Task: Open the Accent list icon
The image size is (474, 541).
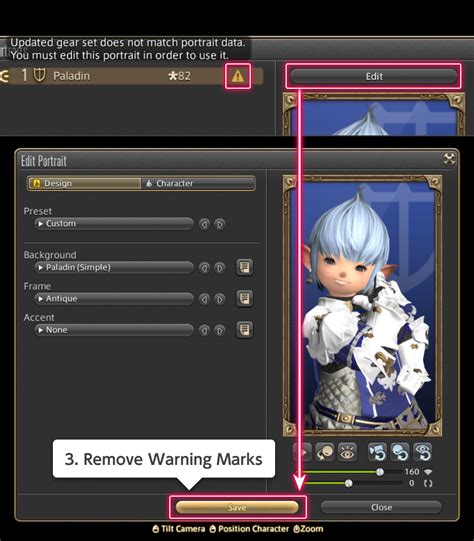Action: coord(245,330)
